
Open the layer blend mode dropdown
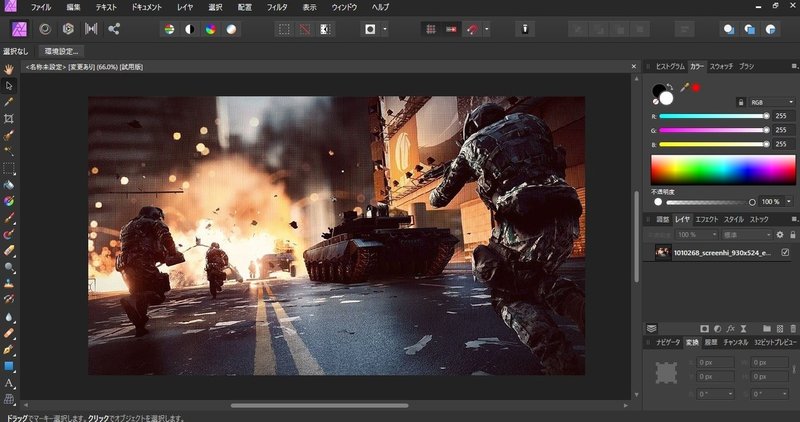click(x=746, y=235)
